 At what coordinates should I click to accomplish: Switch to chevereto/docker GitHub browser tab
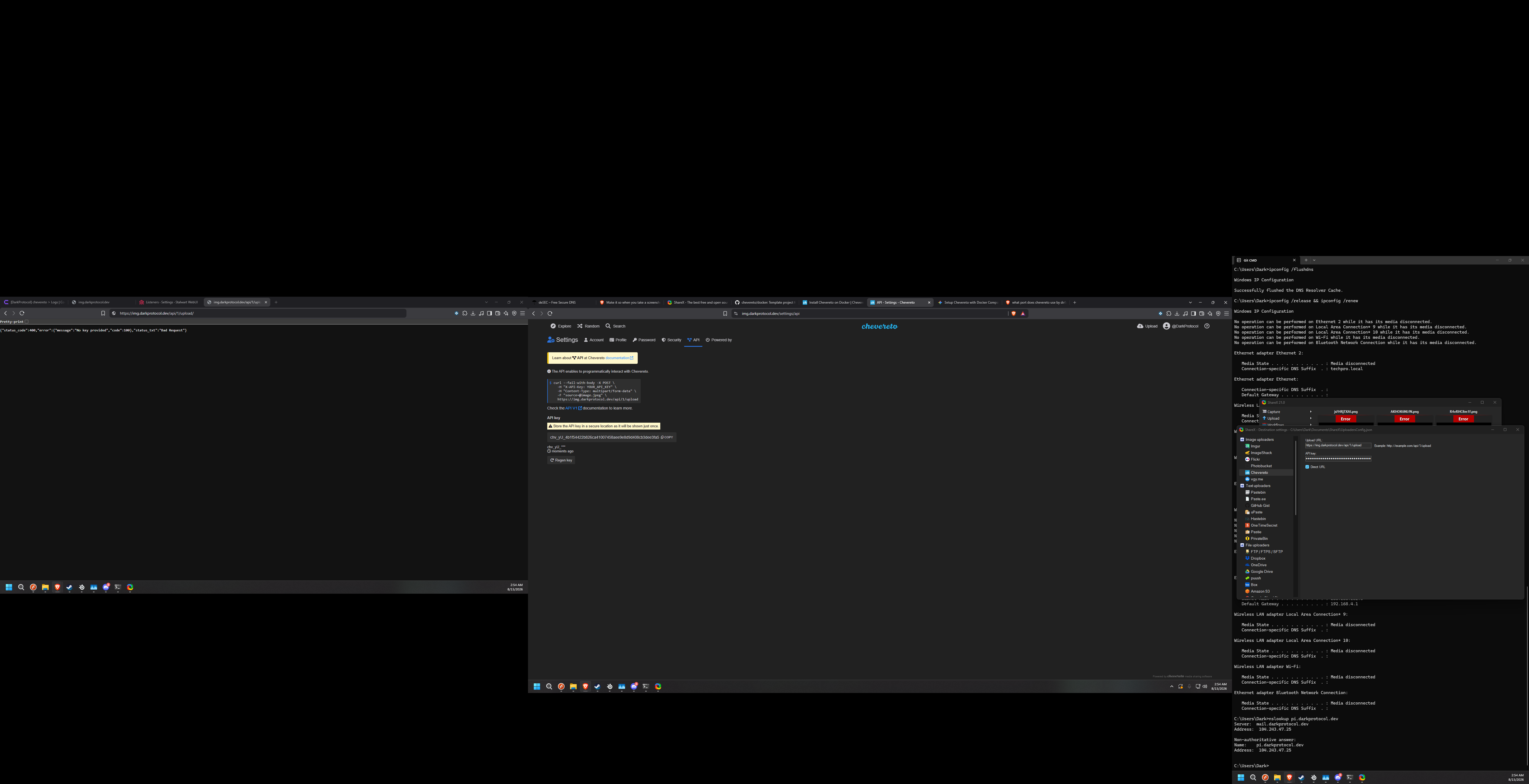coord(765,302)
